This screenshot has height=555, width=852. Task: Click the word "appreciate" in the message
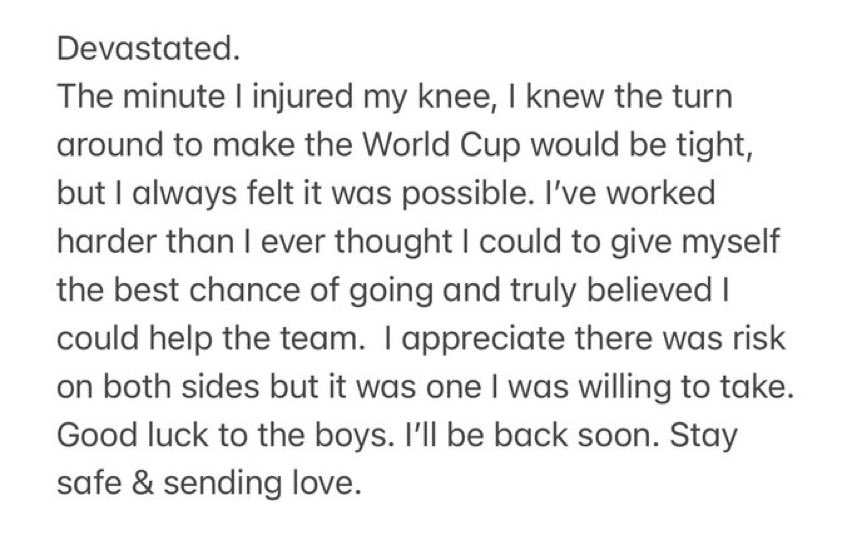[519, 336]
